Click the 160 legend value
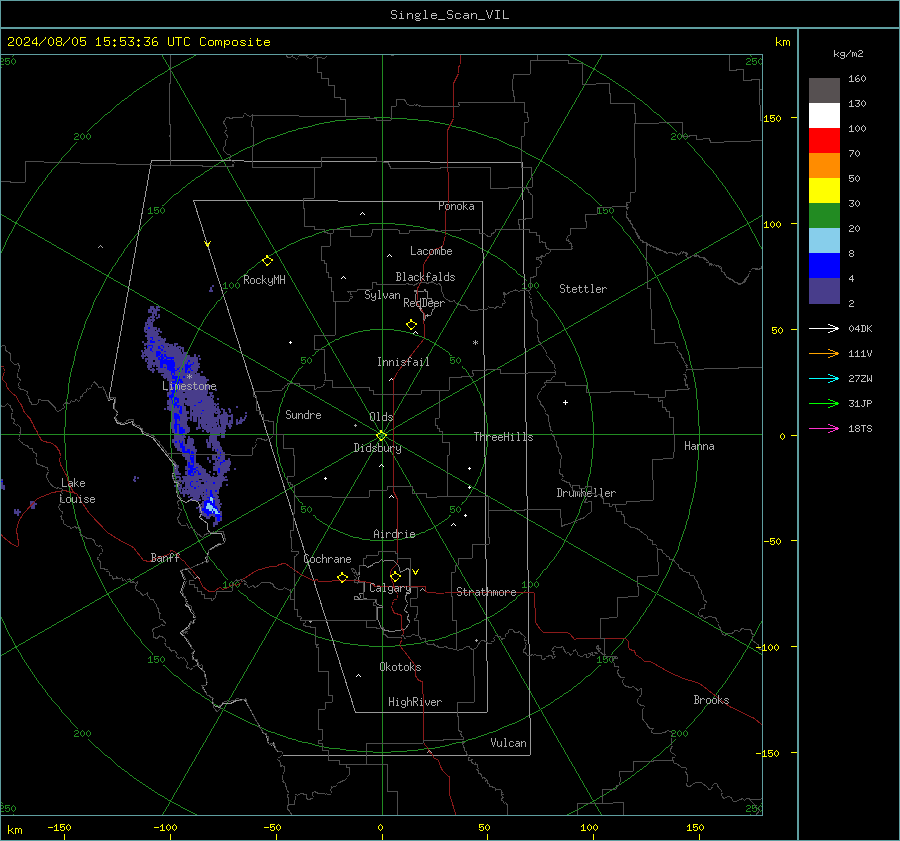The image size is (900, 841). 857,79
